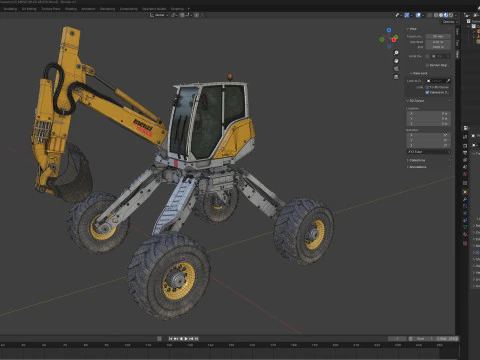The height and width of the screenshot is (360, 480).
Task: Switch to the Shading workspace tab
Action: click(71, 9)
